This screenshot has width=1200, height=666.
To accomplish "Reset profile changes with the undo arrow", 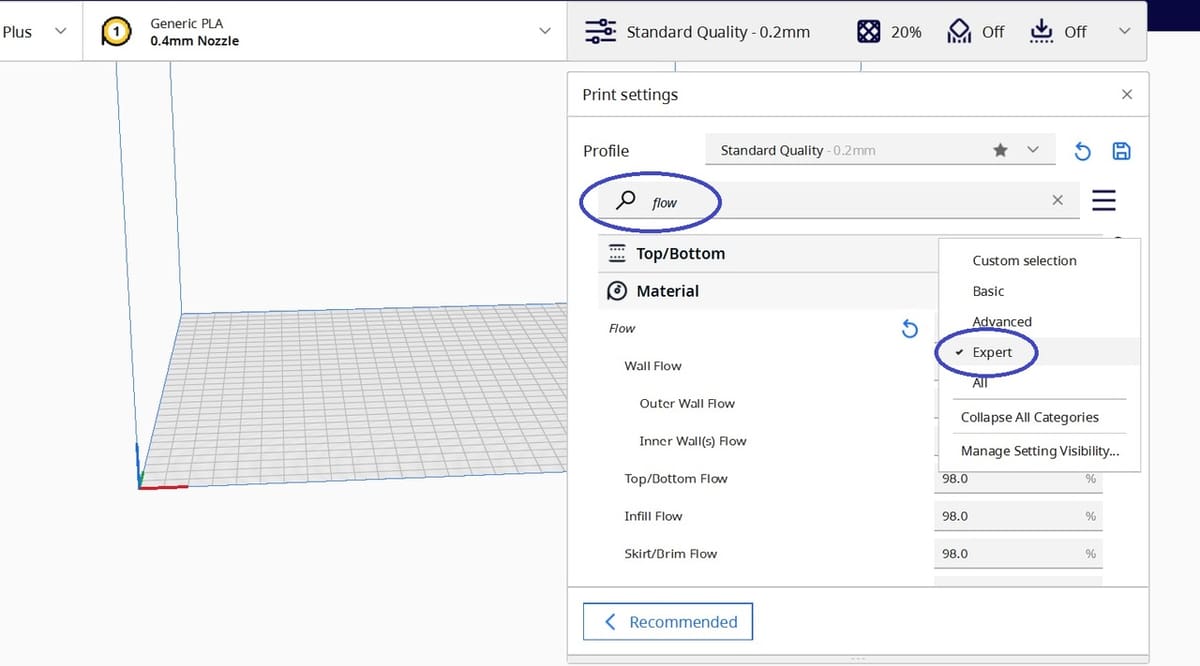I will click(x=1082, y=151).
